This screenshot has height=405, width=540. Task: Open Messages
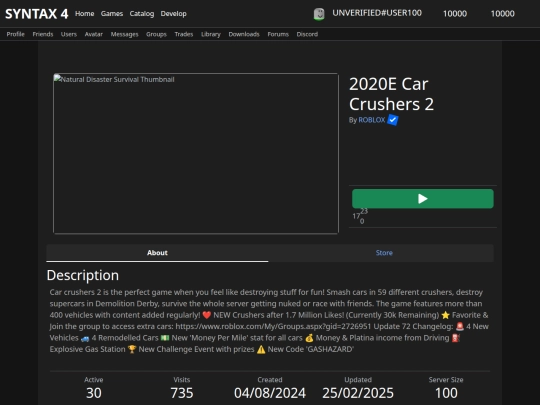pos(124,34)
